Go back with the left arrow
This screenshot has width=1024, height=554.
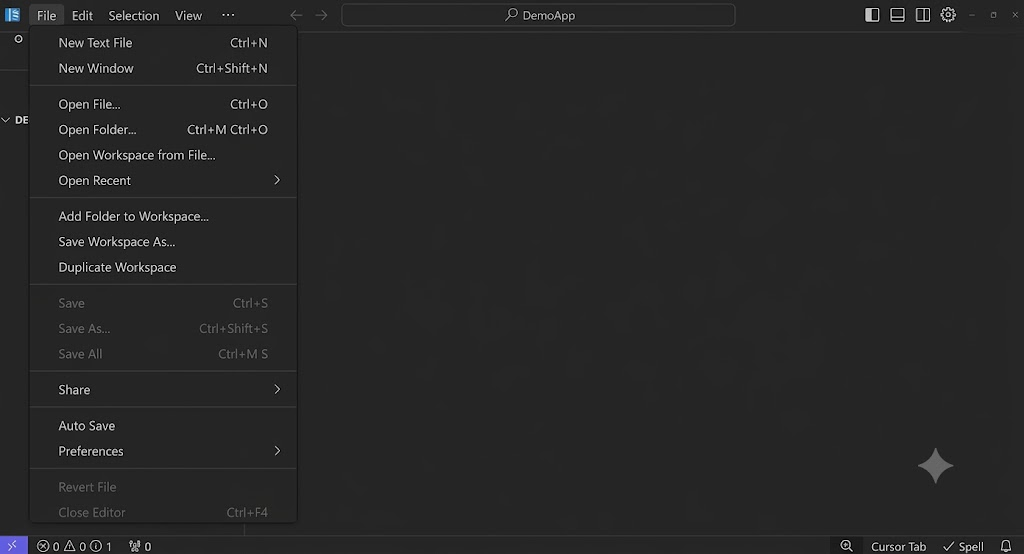click(296, 15)
